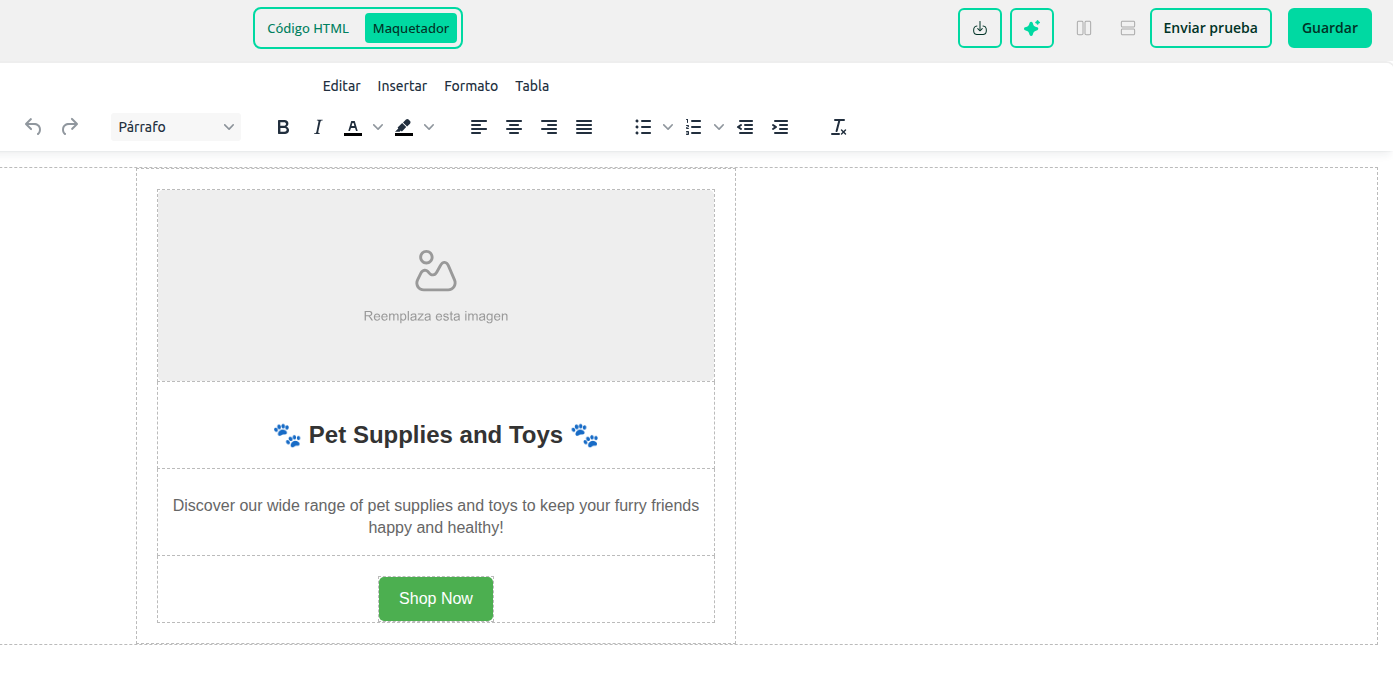This screenshot has height=694, width=1393.
Task: Increase the paragraph indent
Action: pyautogui.click(x=780, y=127)
